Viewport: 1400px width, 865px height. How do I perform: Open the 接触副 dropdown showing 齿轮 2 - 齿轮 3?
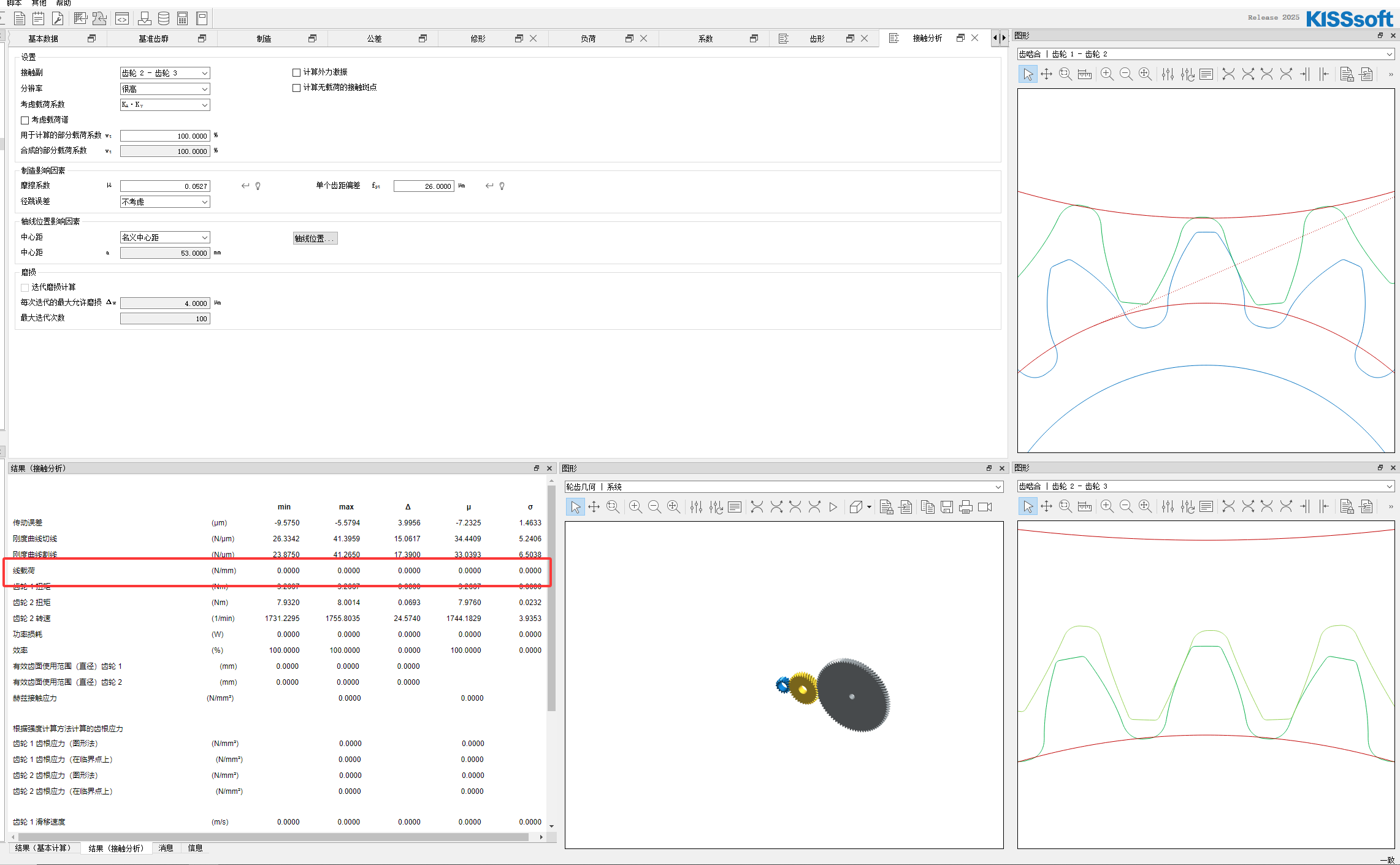pyautogui.click(x=165, y=73)
